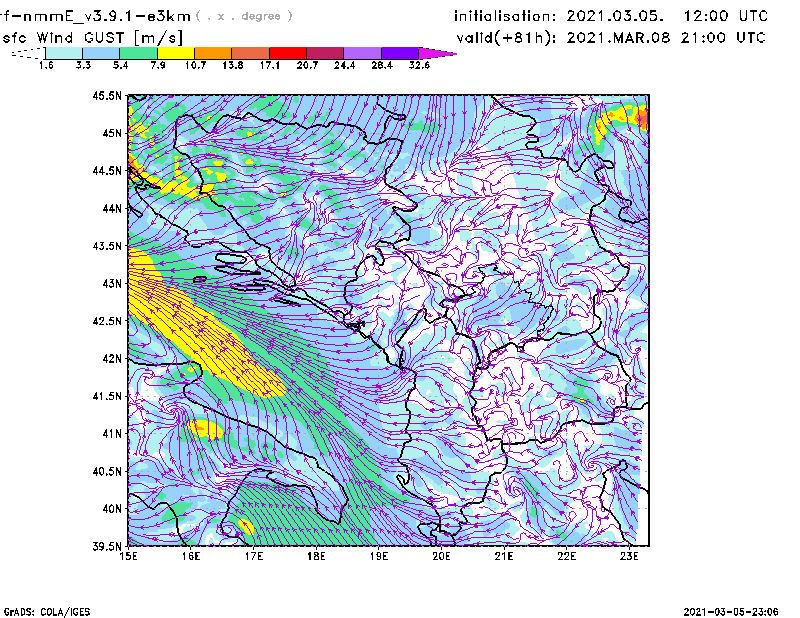Click the light blue 3.3–5.4 legend swatch
800x618 pixels.
tap(101, 53)
